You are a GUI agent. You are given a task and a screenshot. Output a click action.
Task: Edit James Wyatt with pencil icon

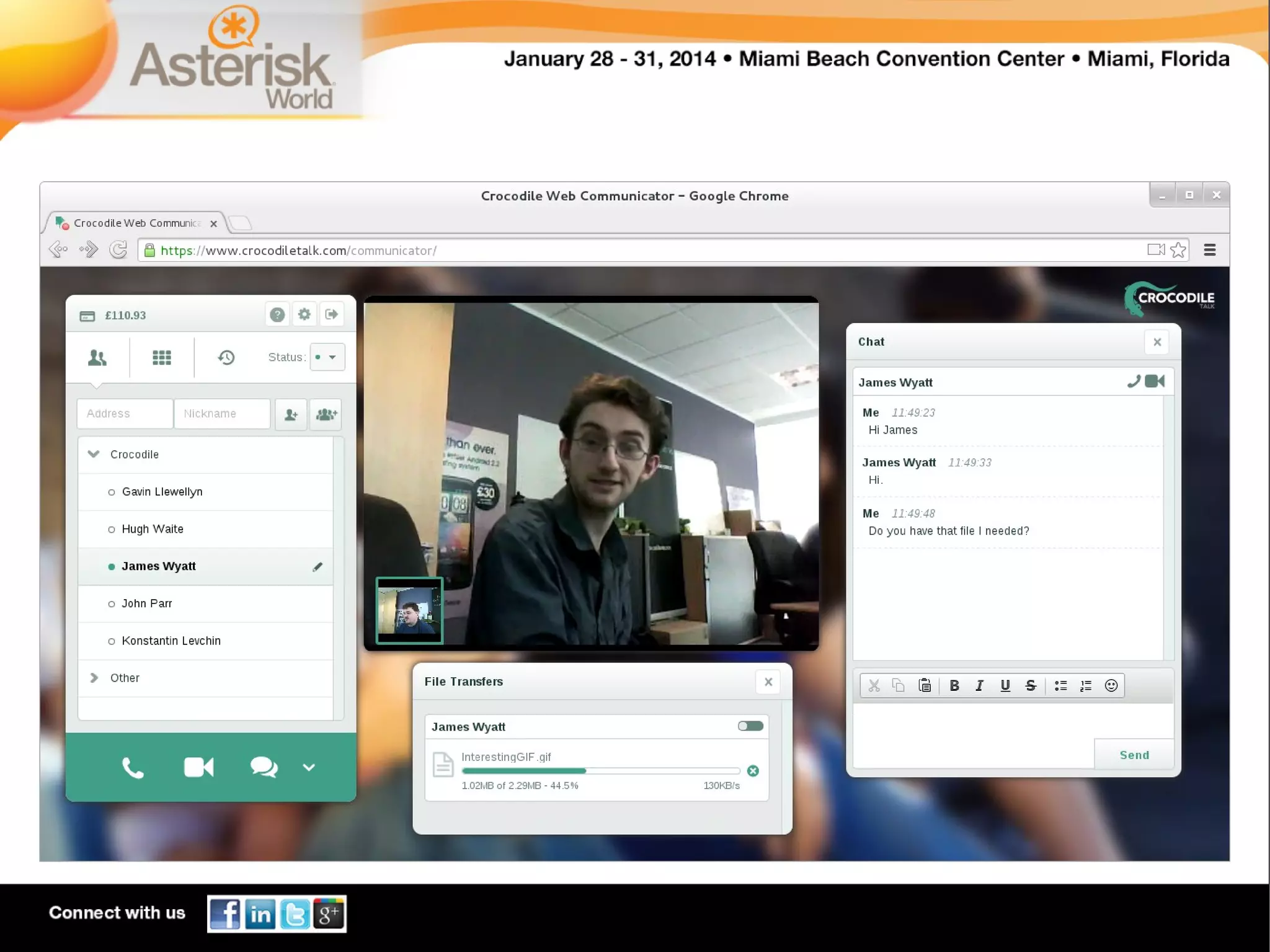click(317, 566)
